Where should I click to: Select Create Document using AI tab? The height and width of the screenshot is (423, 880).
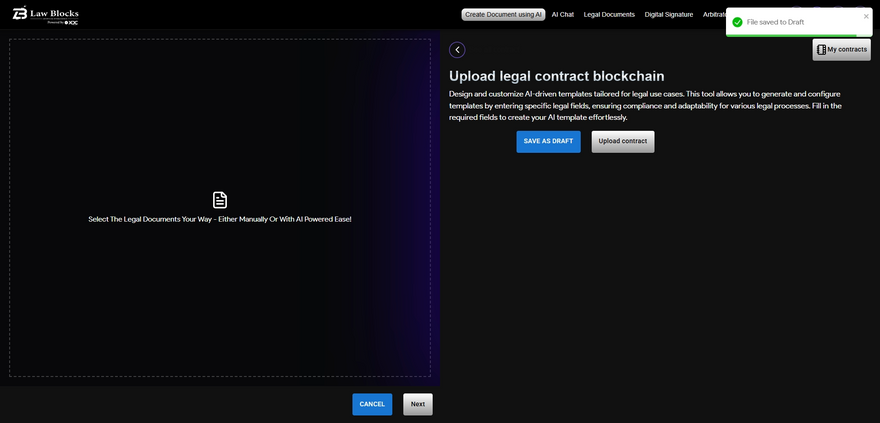503,15
